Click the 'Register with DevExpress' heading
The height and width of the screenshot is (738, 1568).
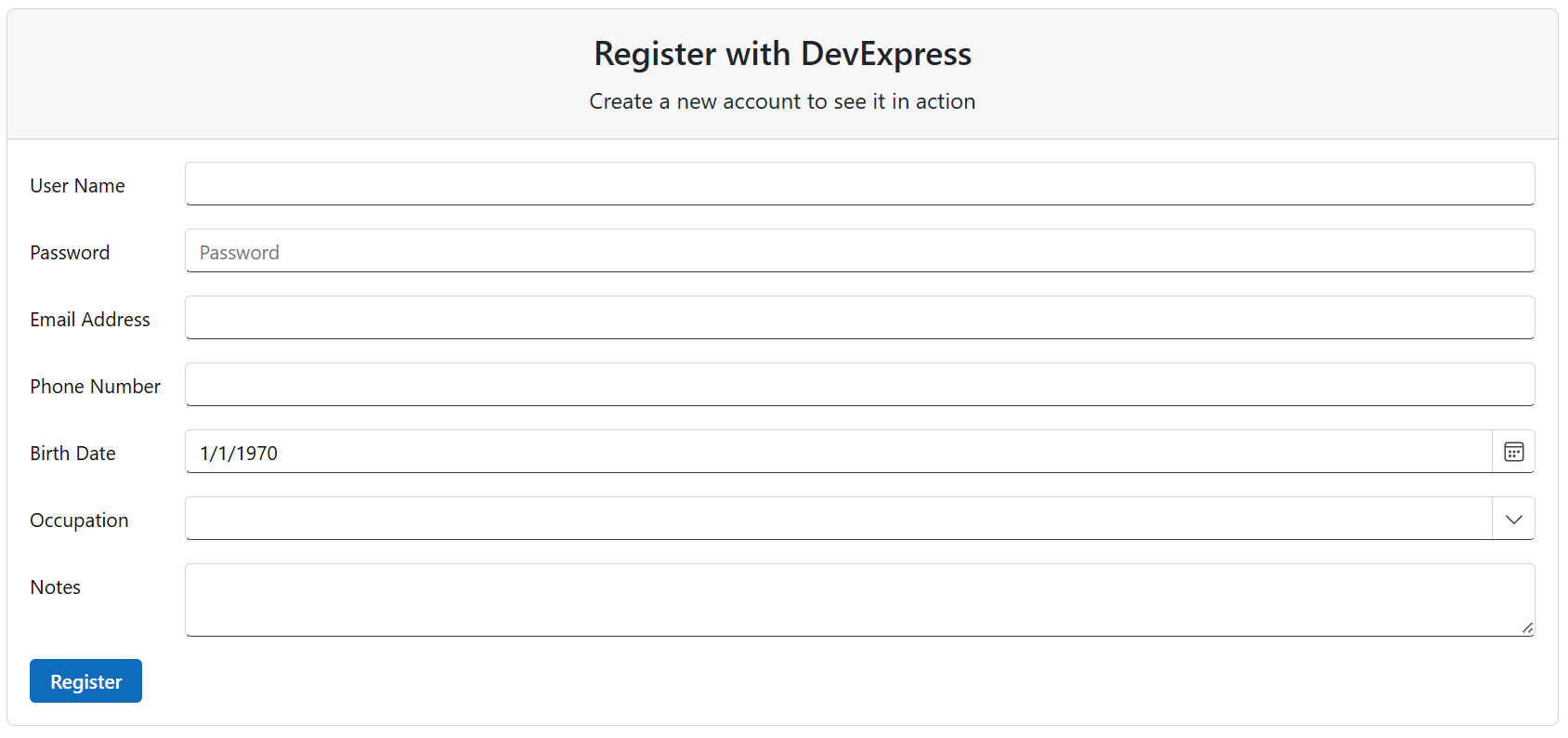click(x=783, y=54)
